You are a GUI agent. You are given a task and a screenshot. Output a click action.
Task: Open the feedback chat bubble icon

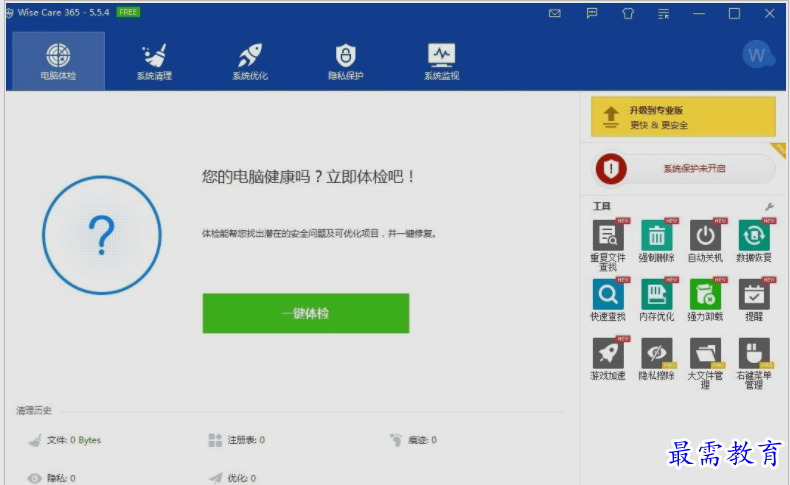click(592, 14)
